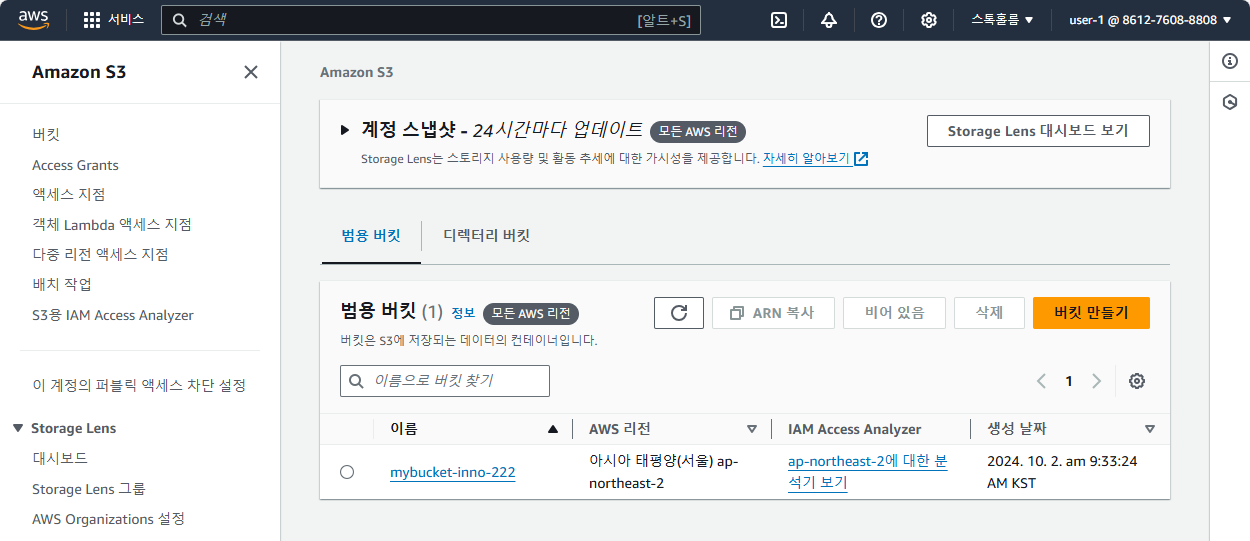Click 모든 AWS 리전 badge by 범용 버킷
The width and height of the screenshot is (1250, 541).
tap(531, 314)
